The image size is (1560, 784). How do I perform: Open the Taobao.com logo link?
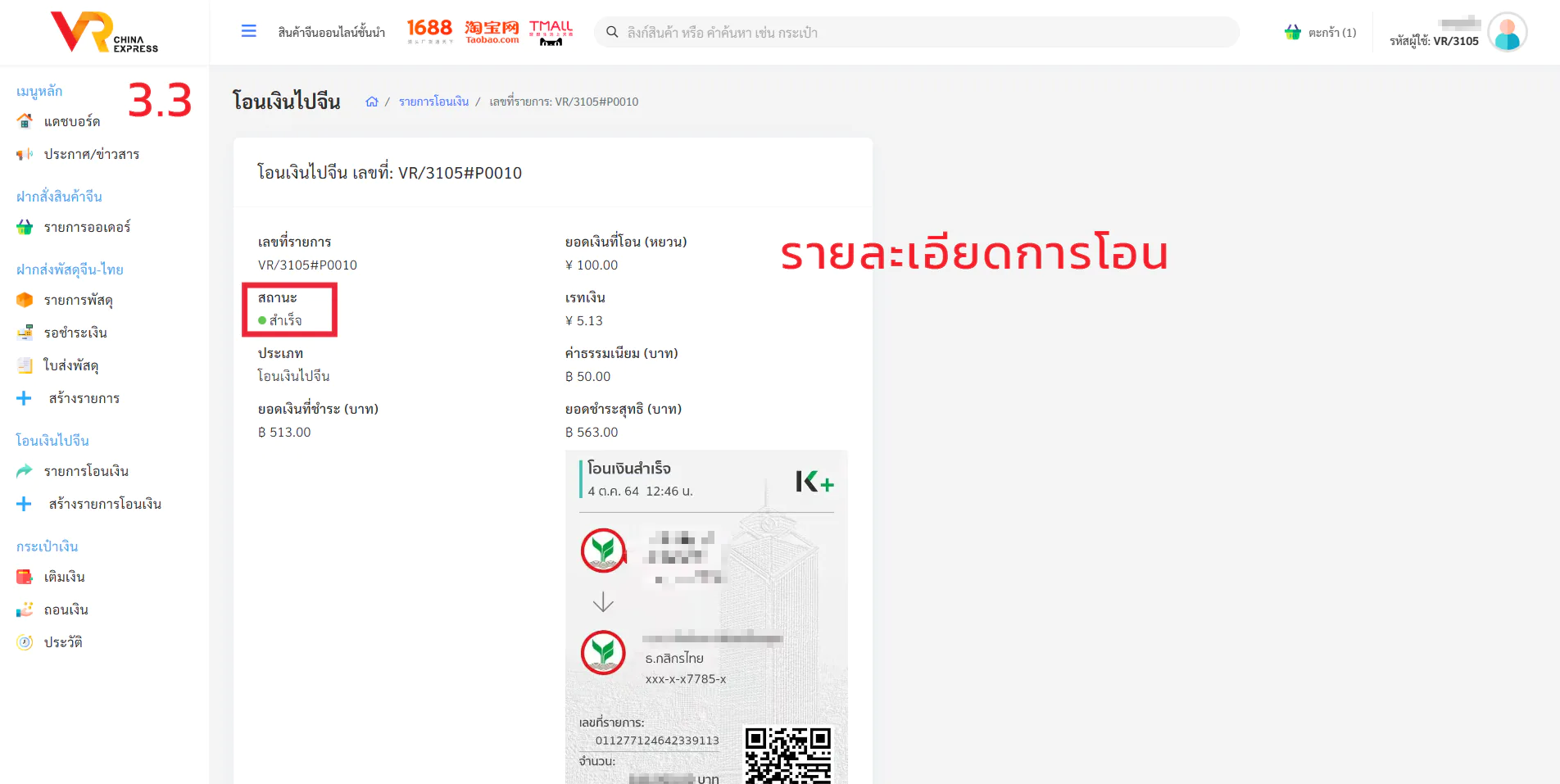click(492, 32)
